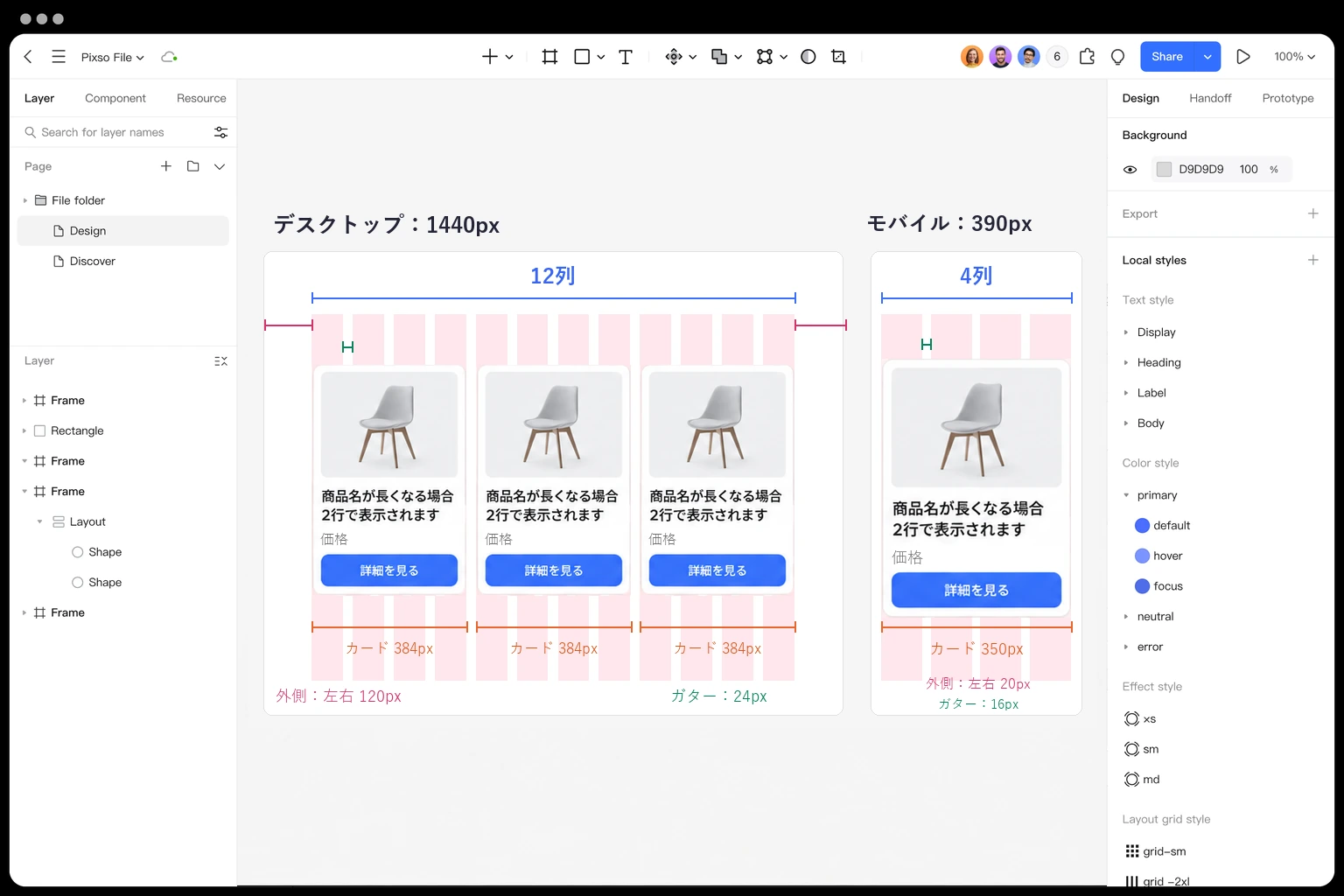Collapse all layers icon in Layer header
Image resolution: width=1344 pixels, height=896 pixels.
click(x=220, y=361)
